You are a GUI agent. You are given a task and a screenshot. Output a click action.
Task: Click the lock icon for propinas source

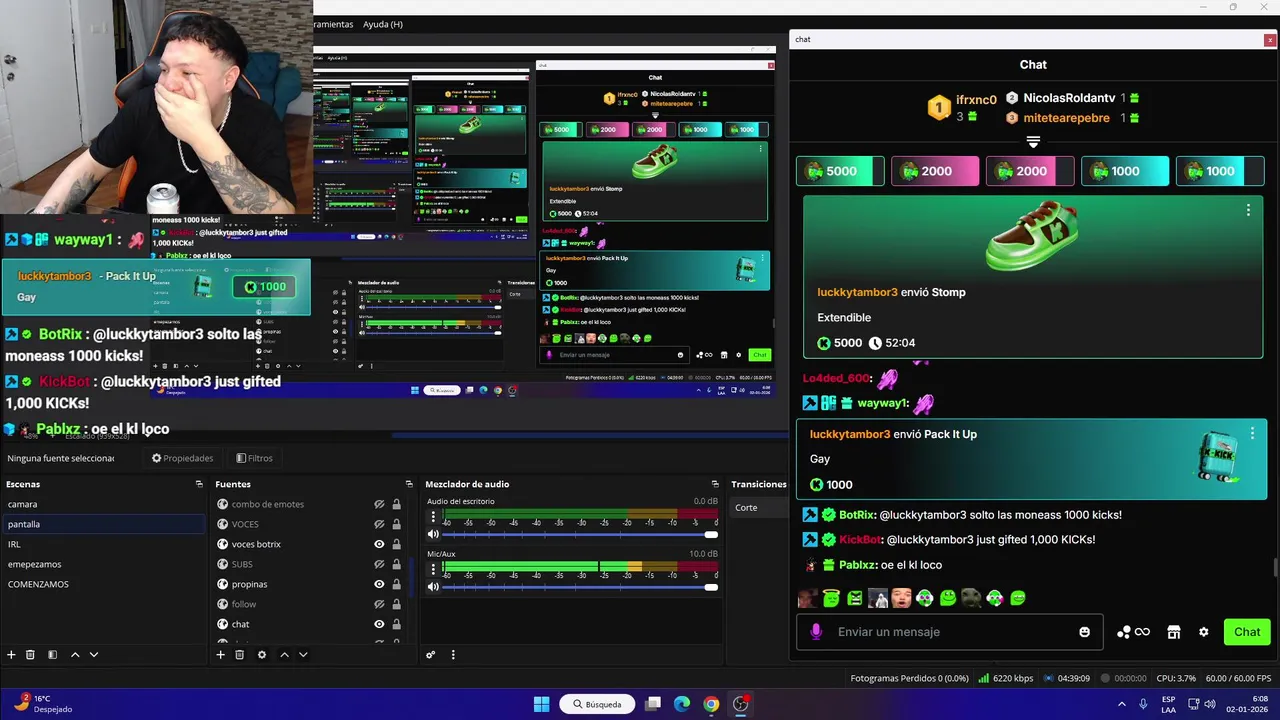tap(396, 584)
